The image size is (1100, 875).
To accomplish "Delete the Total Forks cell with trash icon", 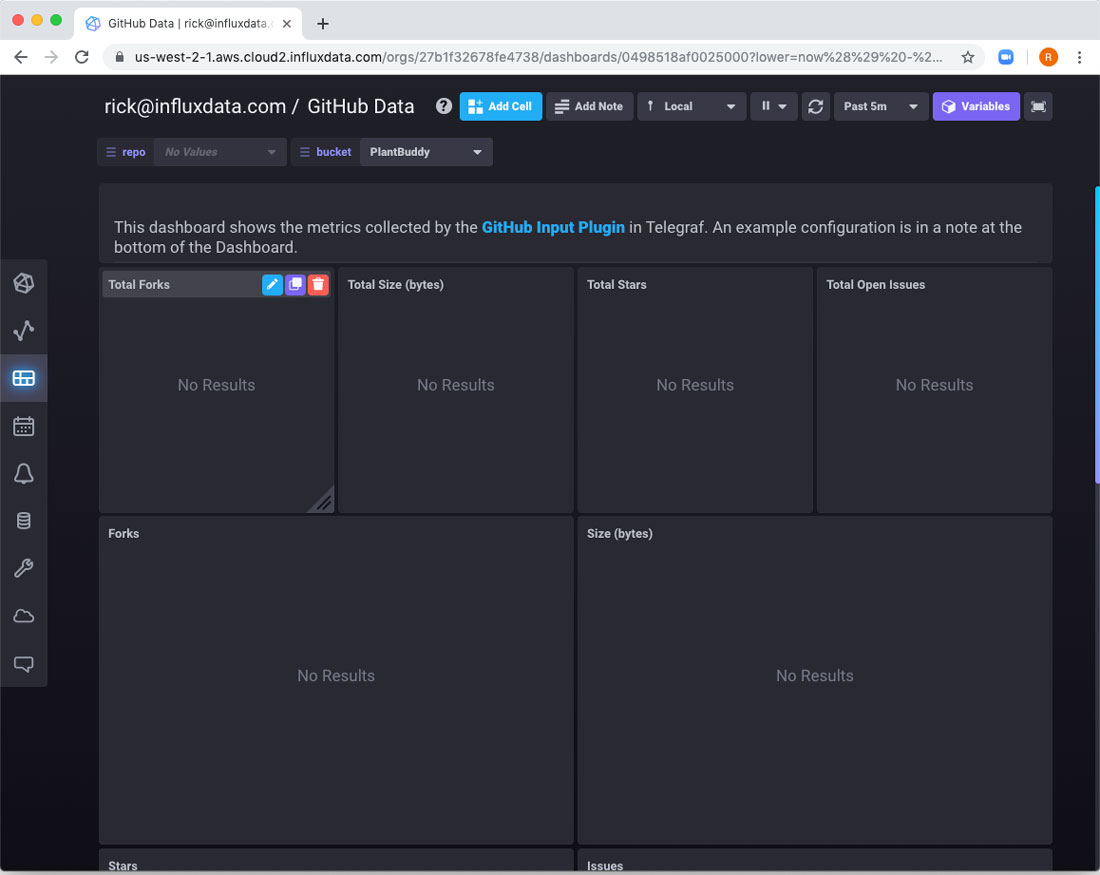I will [318, 285].
